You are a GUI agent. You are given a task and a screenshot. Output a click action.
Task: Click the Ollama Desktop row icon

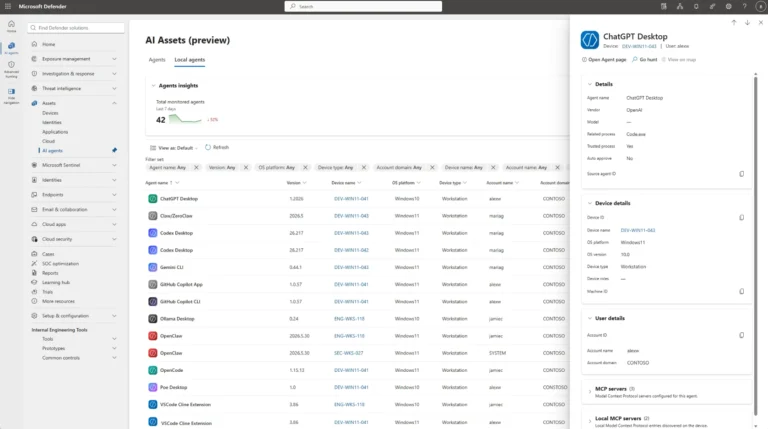click(153, 319)
